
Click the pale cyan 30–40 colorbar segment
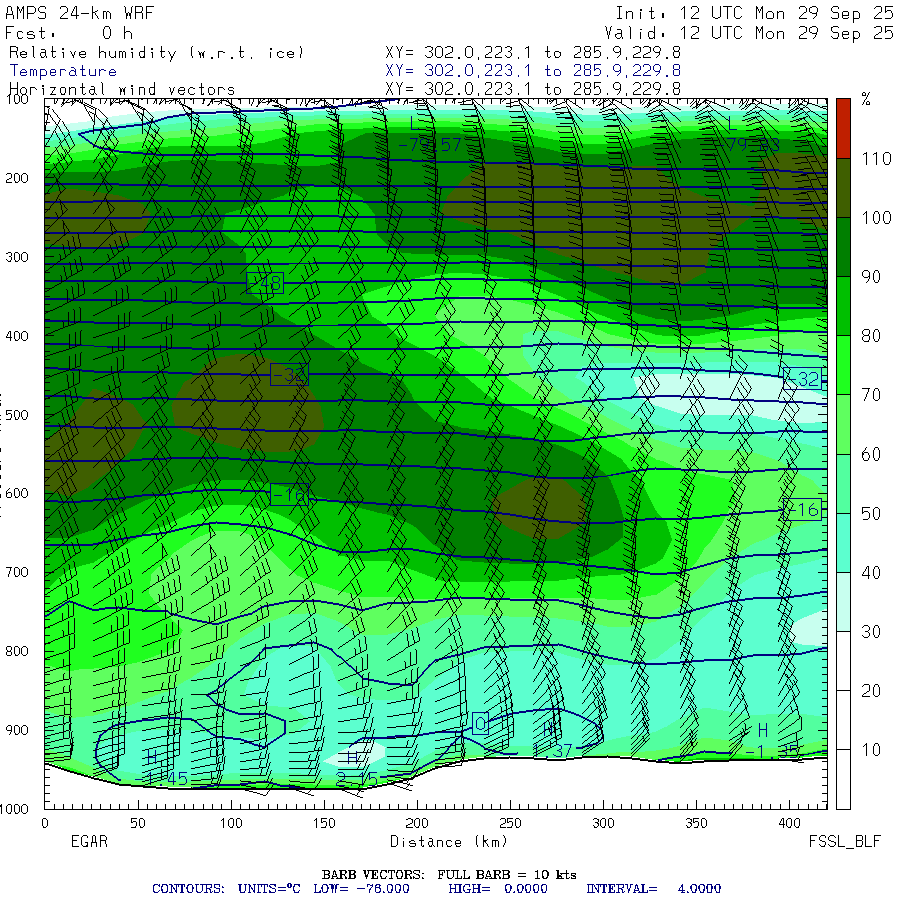click(843, 602)
